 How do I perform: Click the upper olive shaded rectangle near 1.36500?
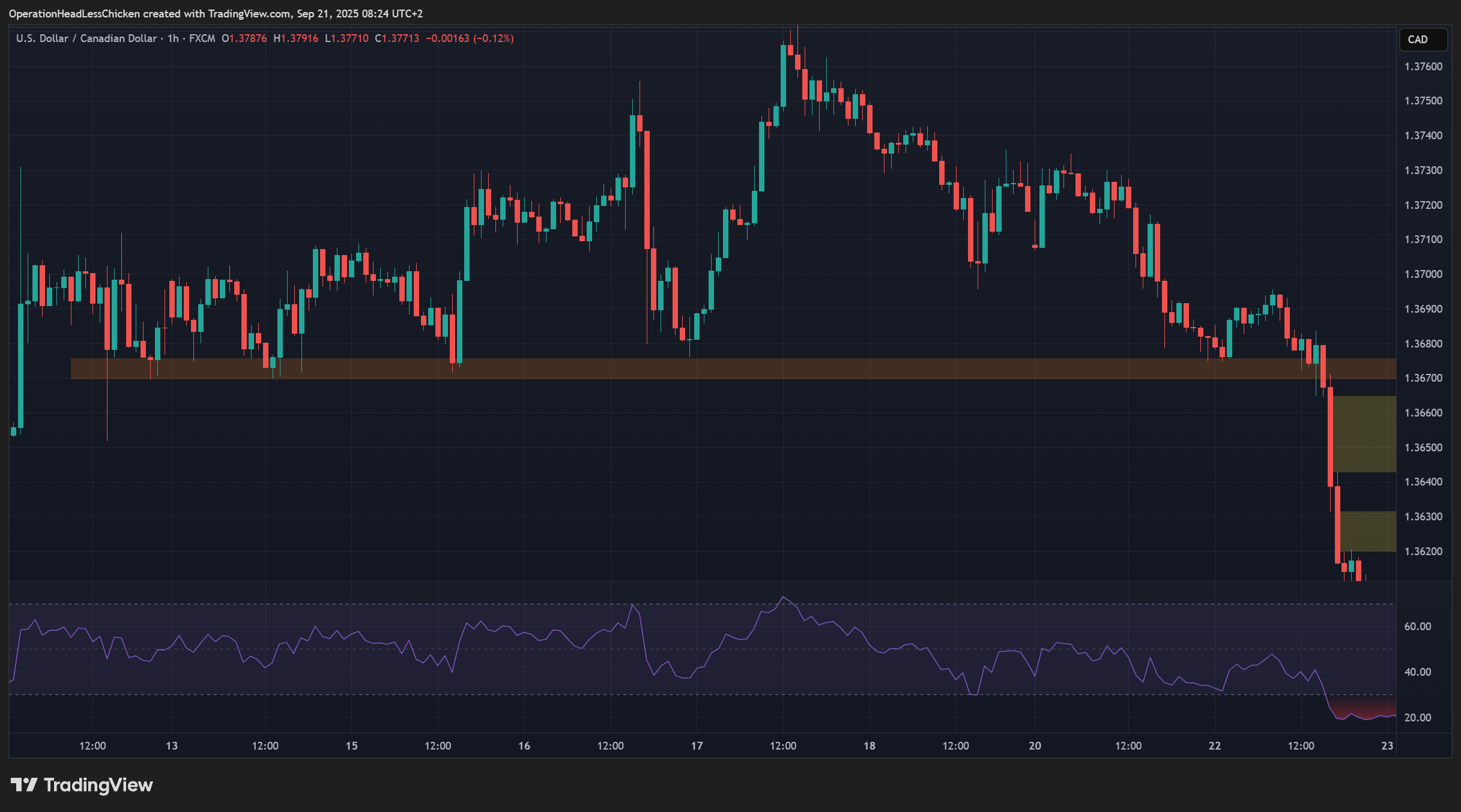[x=1364, y=434]
